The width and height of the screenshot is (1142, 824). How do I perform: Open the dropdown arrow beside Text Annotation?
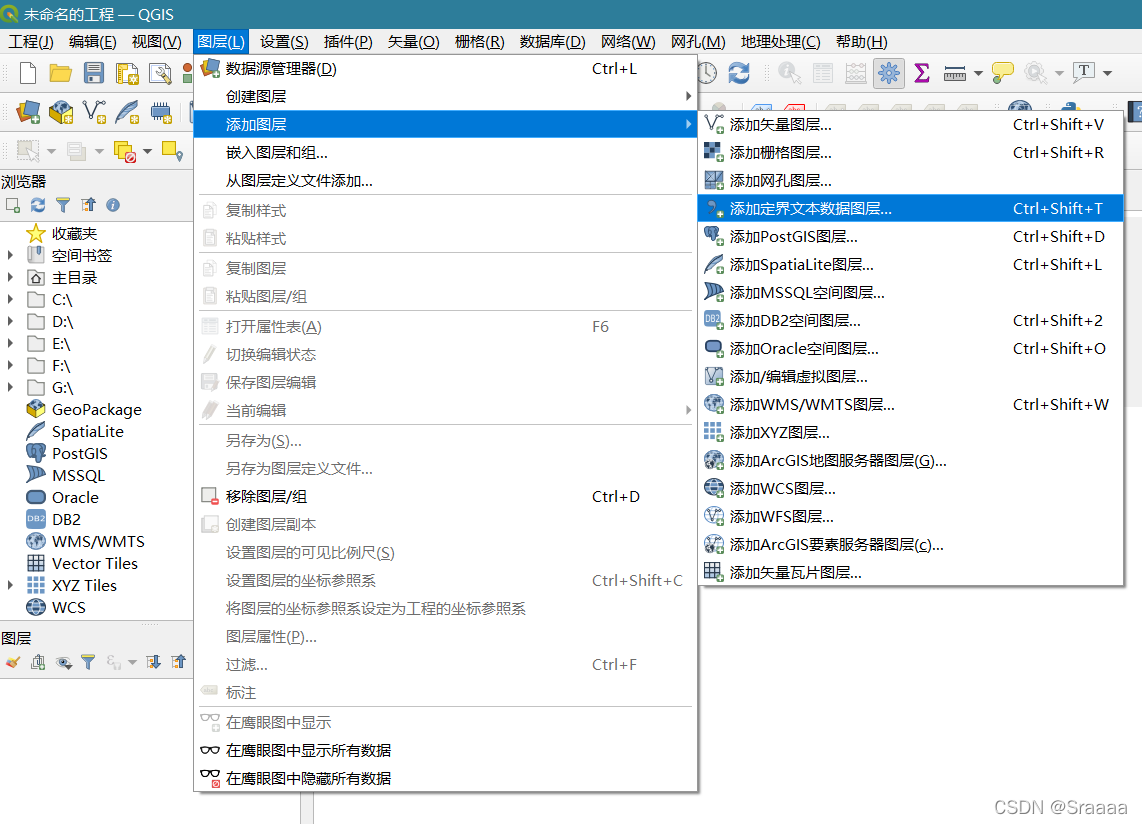(x=1107, y=73)
